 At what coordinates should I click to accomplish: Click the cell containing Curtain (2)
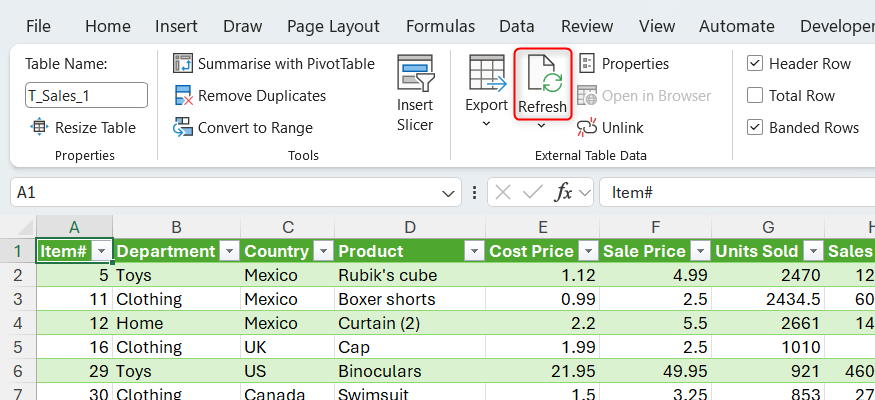tap(410, 323)
